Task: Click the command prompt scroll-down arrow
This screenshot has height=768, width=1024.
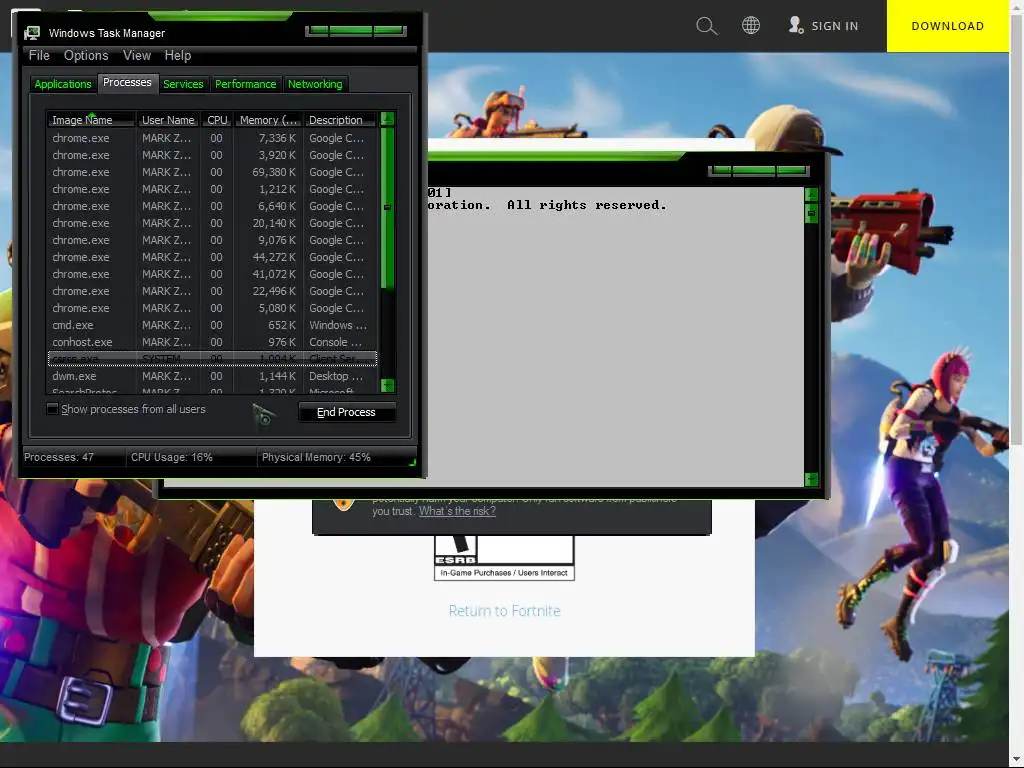Action: click(811, 479)
